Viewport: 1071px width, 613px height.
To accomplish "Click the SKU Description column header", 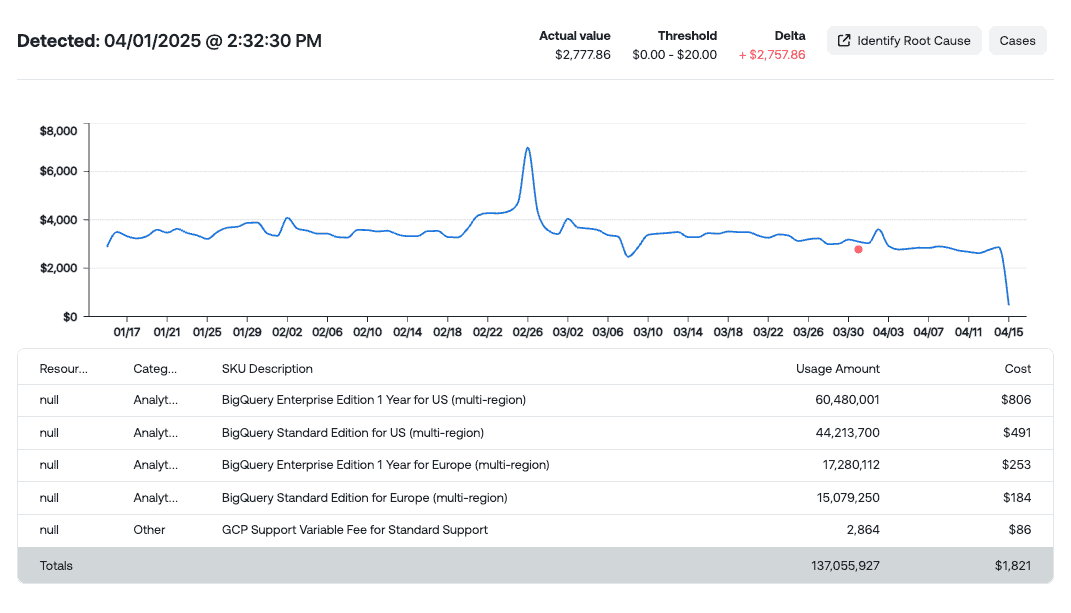I will (x=266, y=368).
